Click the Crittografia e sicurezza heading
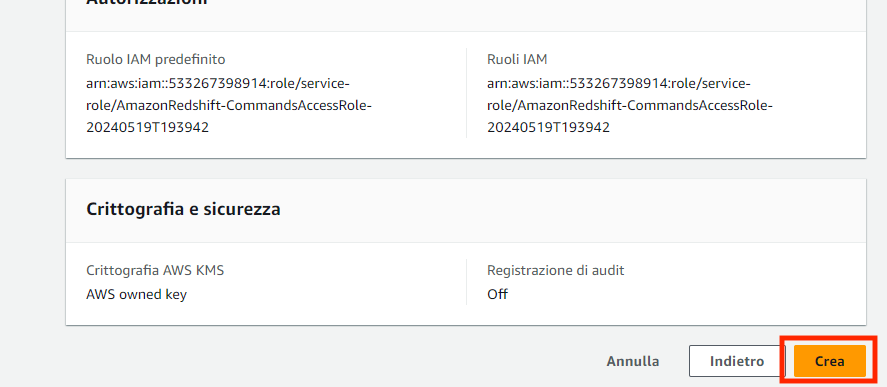 183,209
